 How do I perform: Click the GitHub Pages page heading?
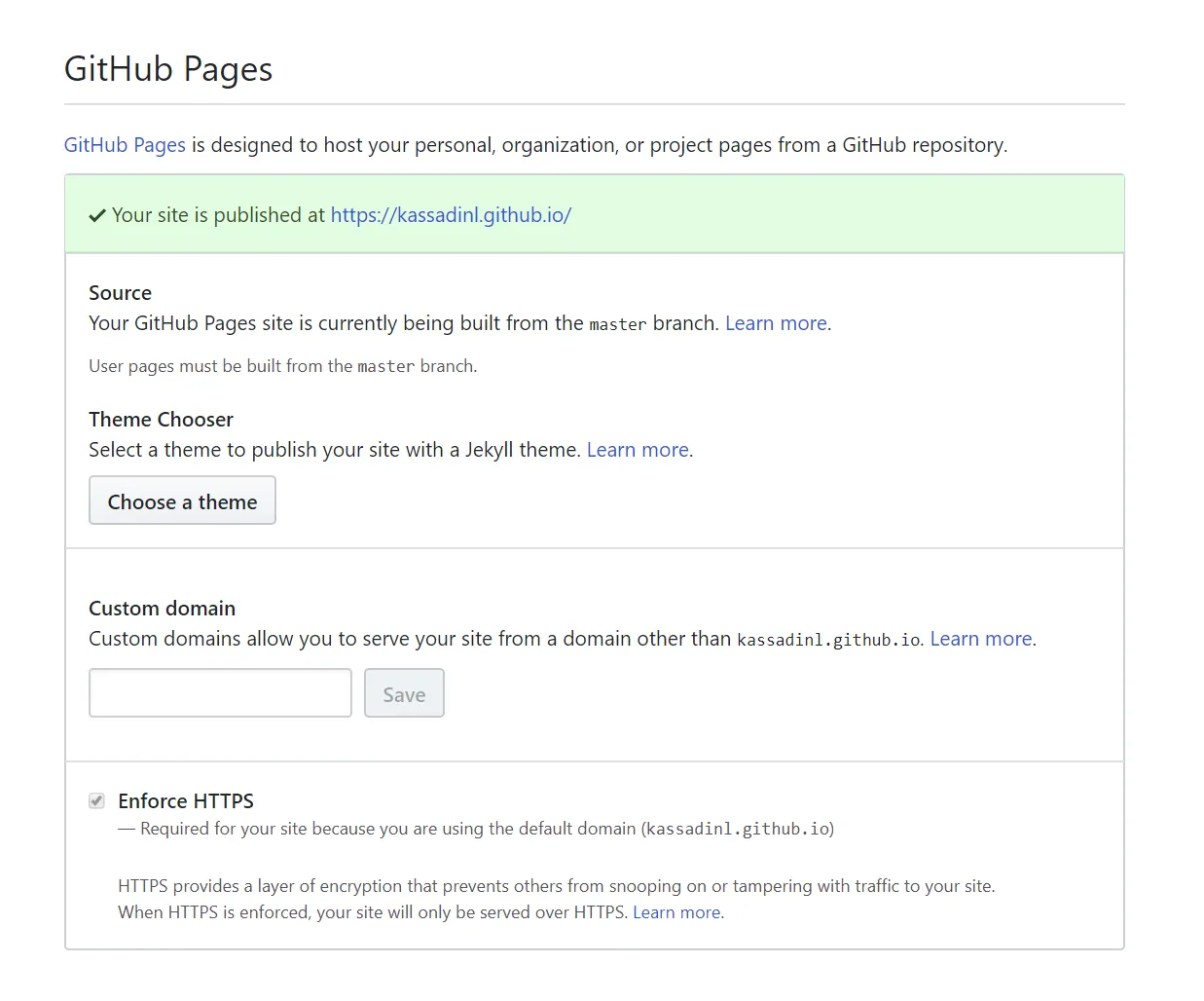168,69
